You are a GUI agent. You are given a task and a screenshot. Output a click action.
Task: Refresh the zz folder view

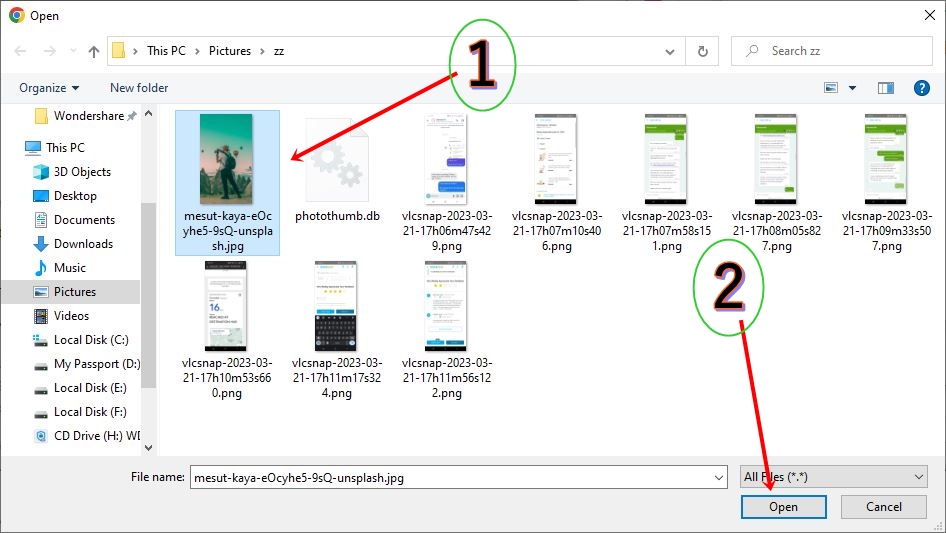tap(702, 51)
